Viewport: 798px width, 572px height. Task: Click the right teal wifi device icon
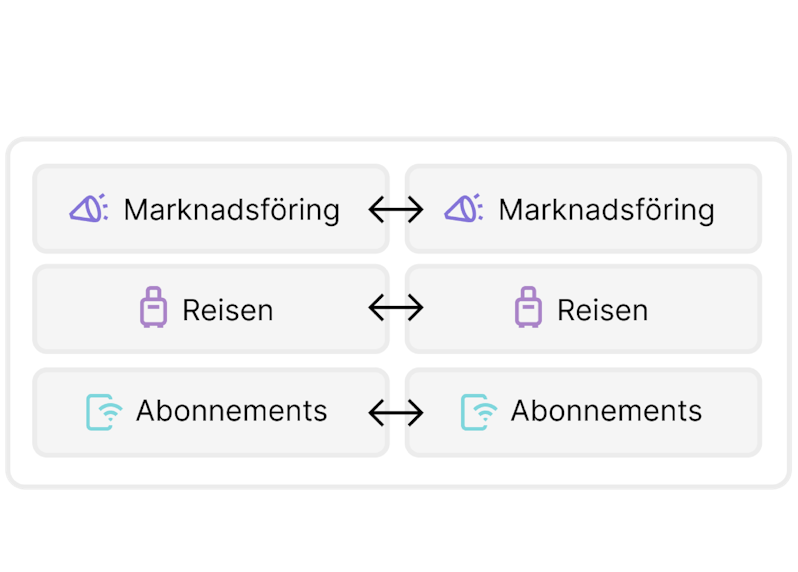coord(479,411)
